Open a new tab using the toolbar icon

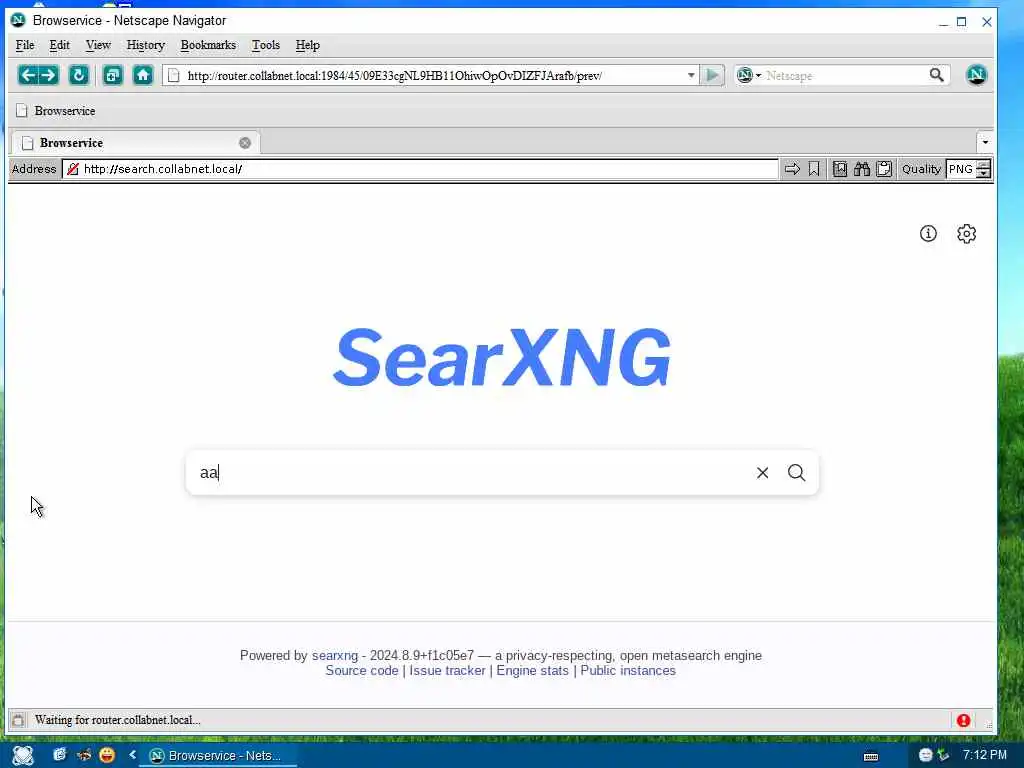click(112, 75)
